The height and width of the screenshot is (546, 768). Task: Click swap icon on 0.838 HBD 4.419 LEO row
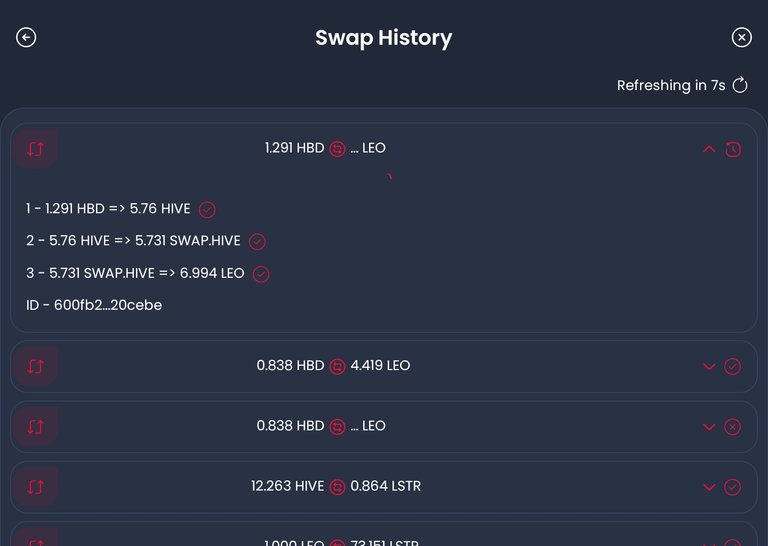36,366
